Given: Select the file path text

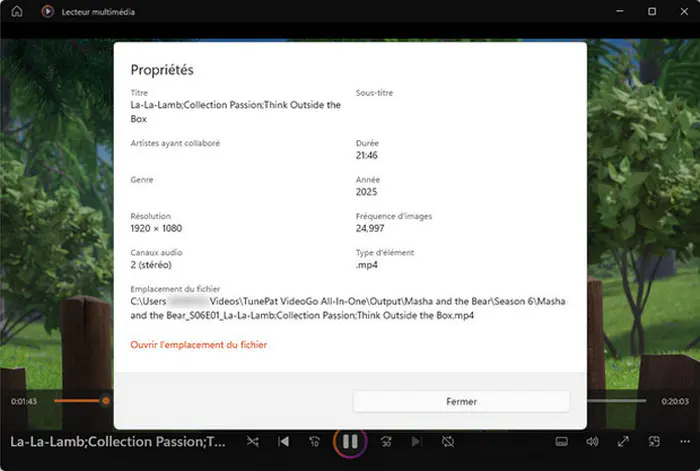Looking at the screenshot, I should (x=348, y=308).
